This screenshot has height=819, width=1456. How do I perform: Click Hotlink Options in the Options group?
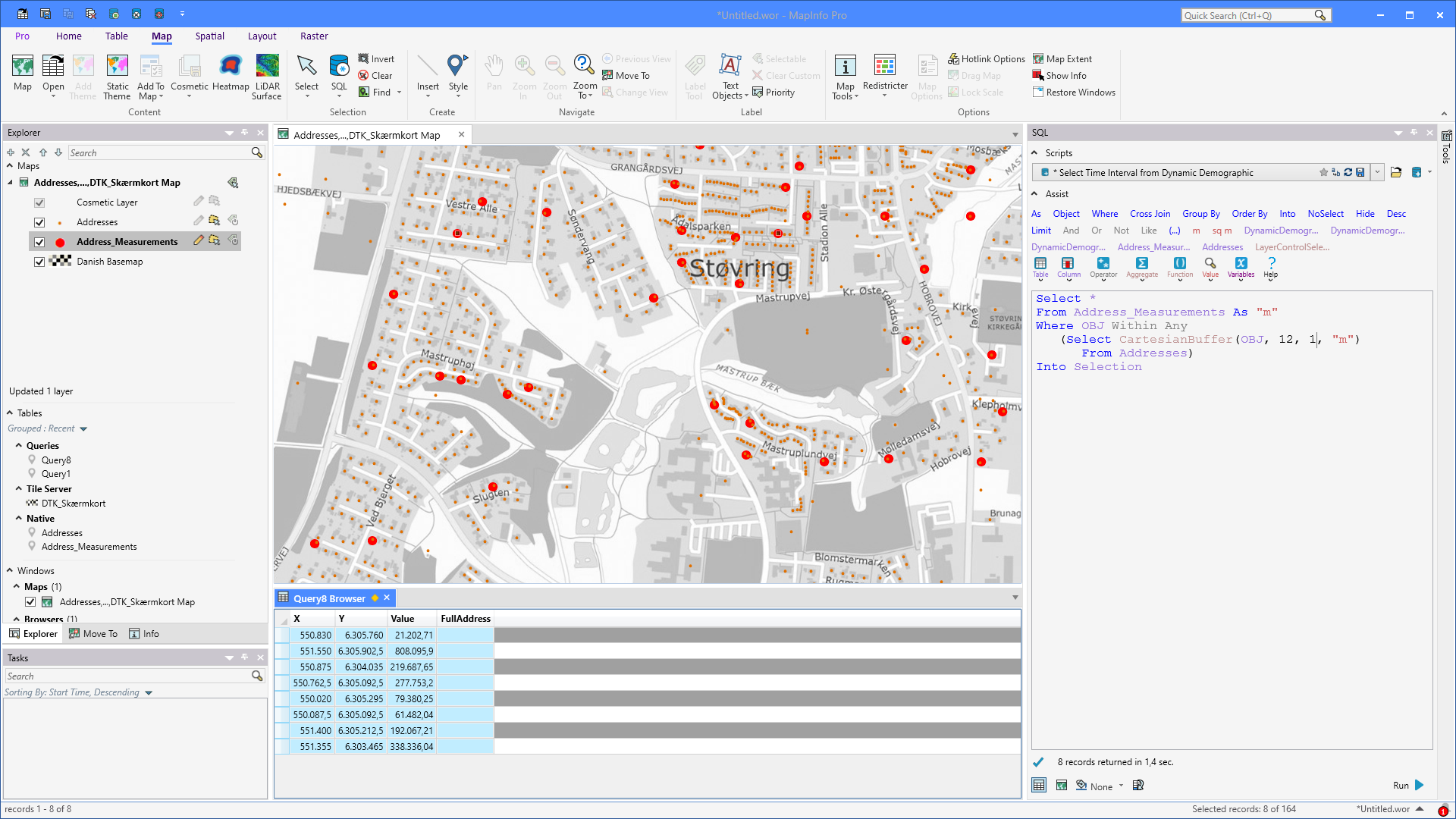[987, 58]
